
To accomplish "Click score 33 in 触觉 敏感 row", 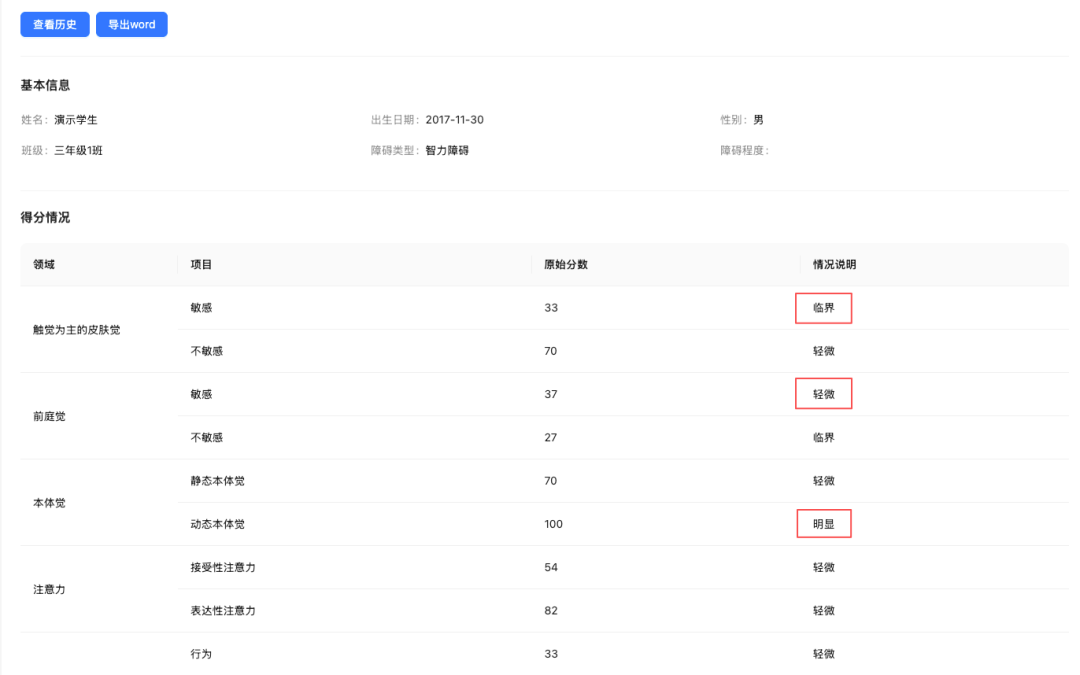I will tap(551, 308).
